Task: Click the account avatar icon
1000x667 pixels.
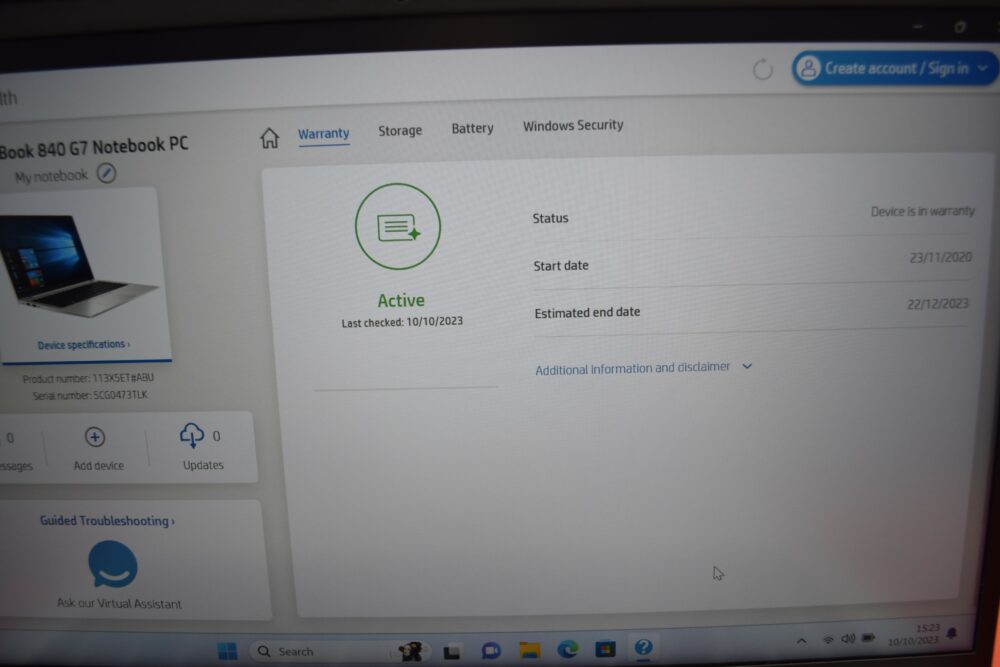Action: (808, 68)
